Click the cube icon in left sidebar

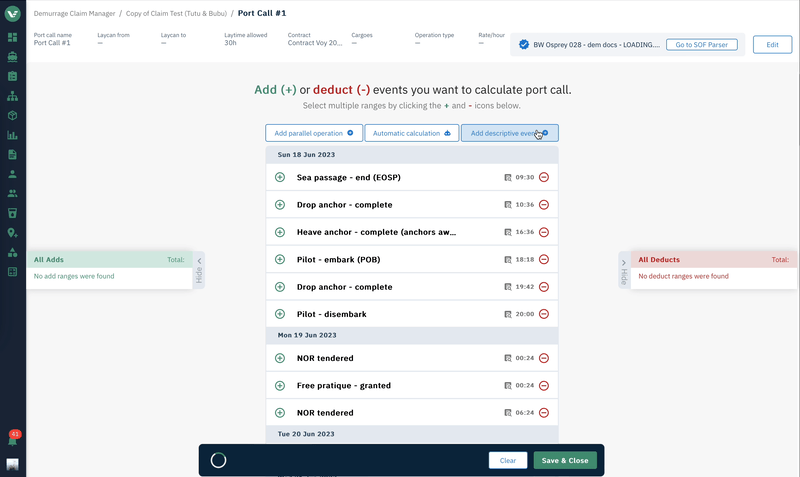tap(12, 116)
